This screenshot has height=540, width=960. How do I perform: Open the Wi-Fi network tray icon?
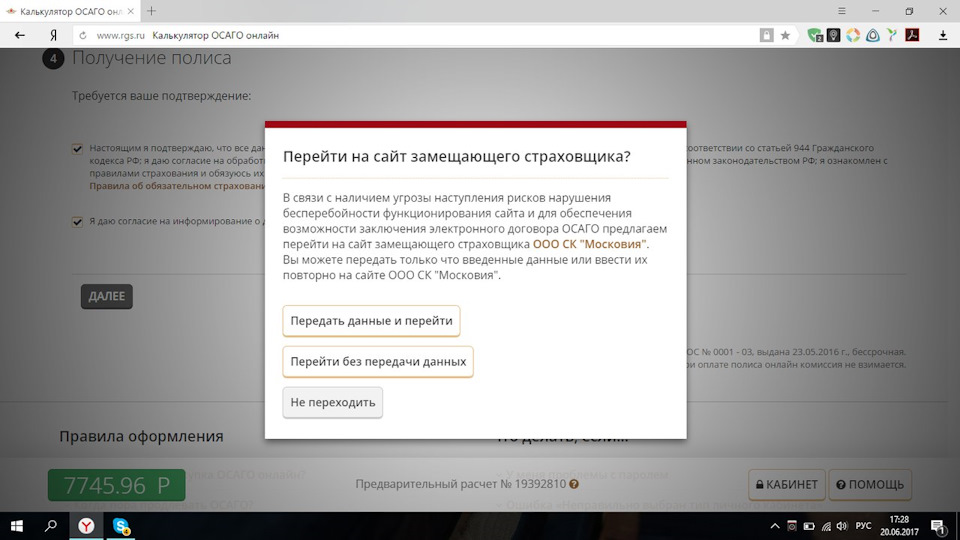[x=826, y=527]
